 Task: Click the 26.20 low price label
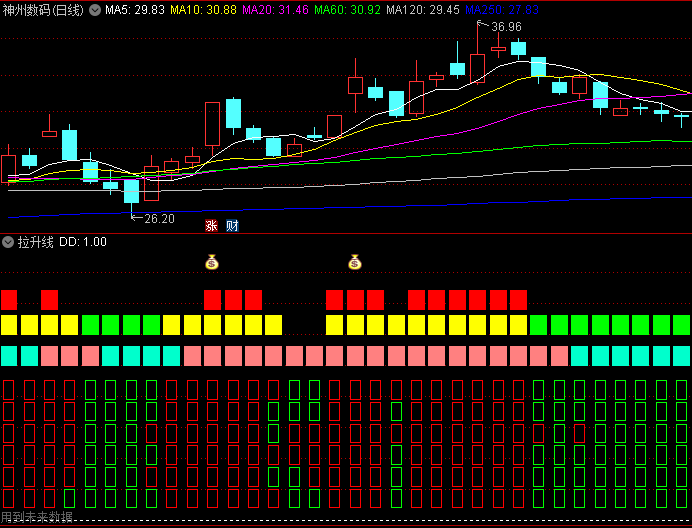point(159,219)
